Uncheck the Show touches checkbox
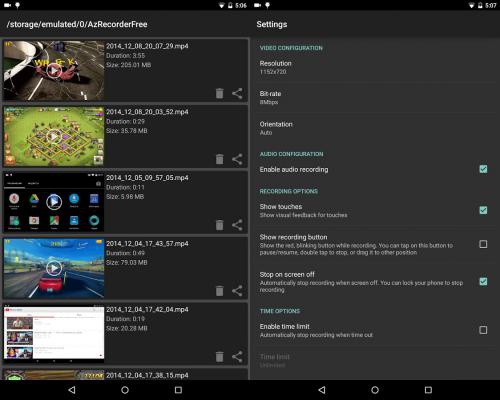The height and width of the screenshot is (400, 500). (x=483, y=210)
